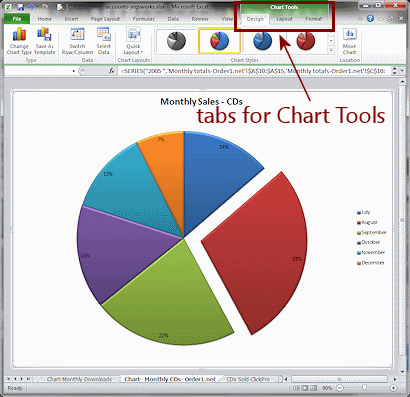Click the July legend entry
The height and width of the screenshot is (397, 410).
(363, 212)
